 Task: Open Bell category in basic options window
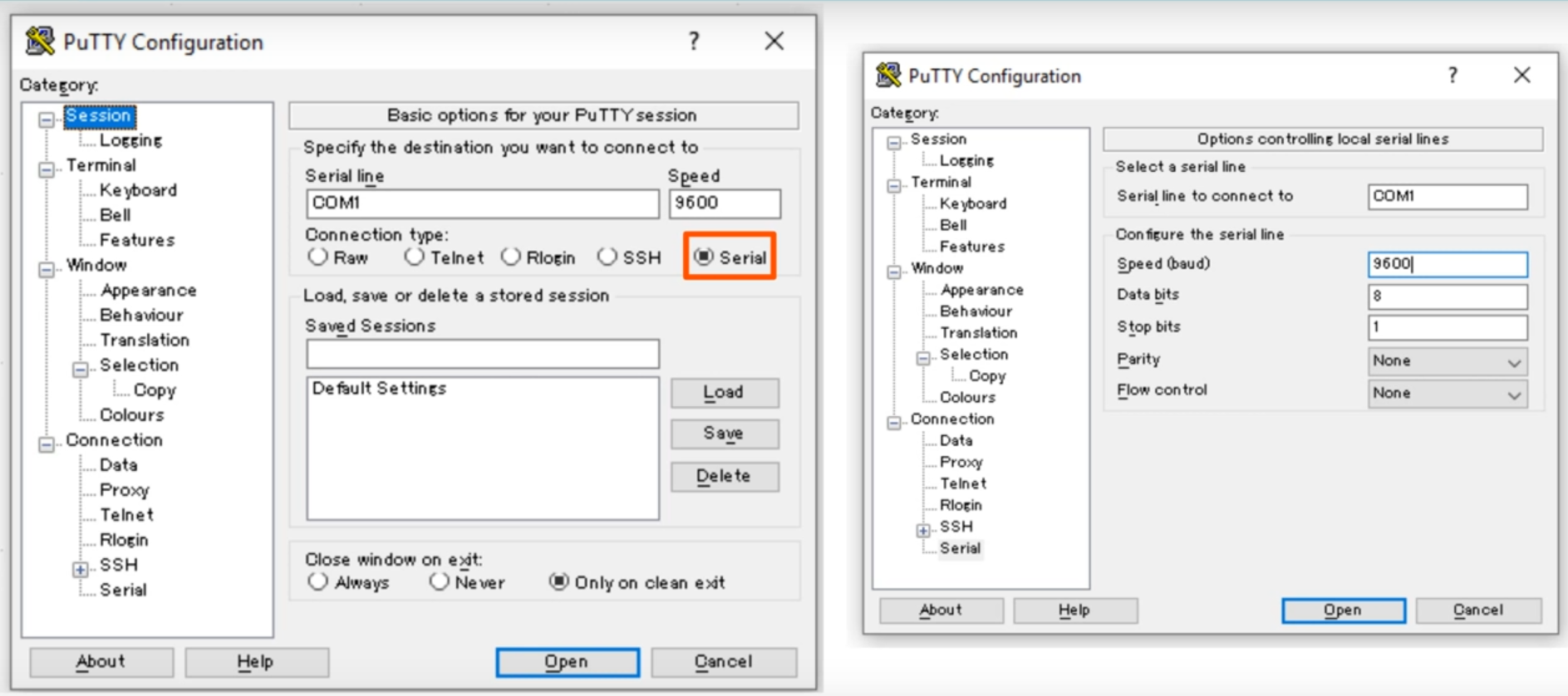pos(115,215)
